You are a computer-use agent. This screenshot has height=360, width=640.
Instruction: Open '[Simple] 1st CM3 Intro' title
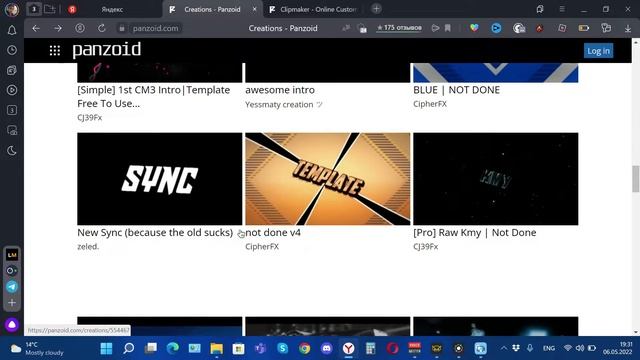point(153,96)
